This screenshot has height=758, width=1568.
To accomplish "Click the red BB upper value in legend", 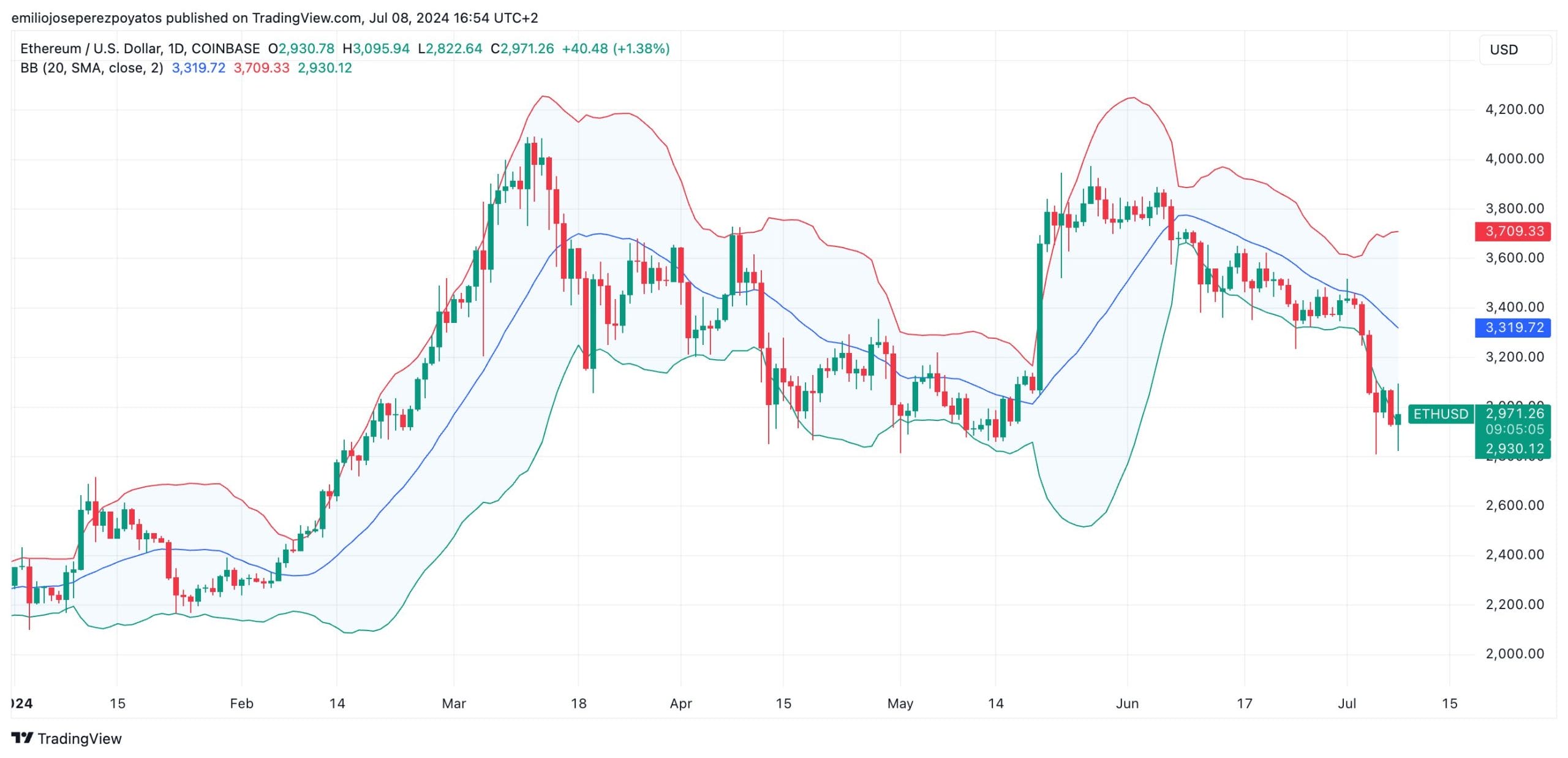I will point(262,68).
